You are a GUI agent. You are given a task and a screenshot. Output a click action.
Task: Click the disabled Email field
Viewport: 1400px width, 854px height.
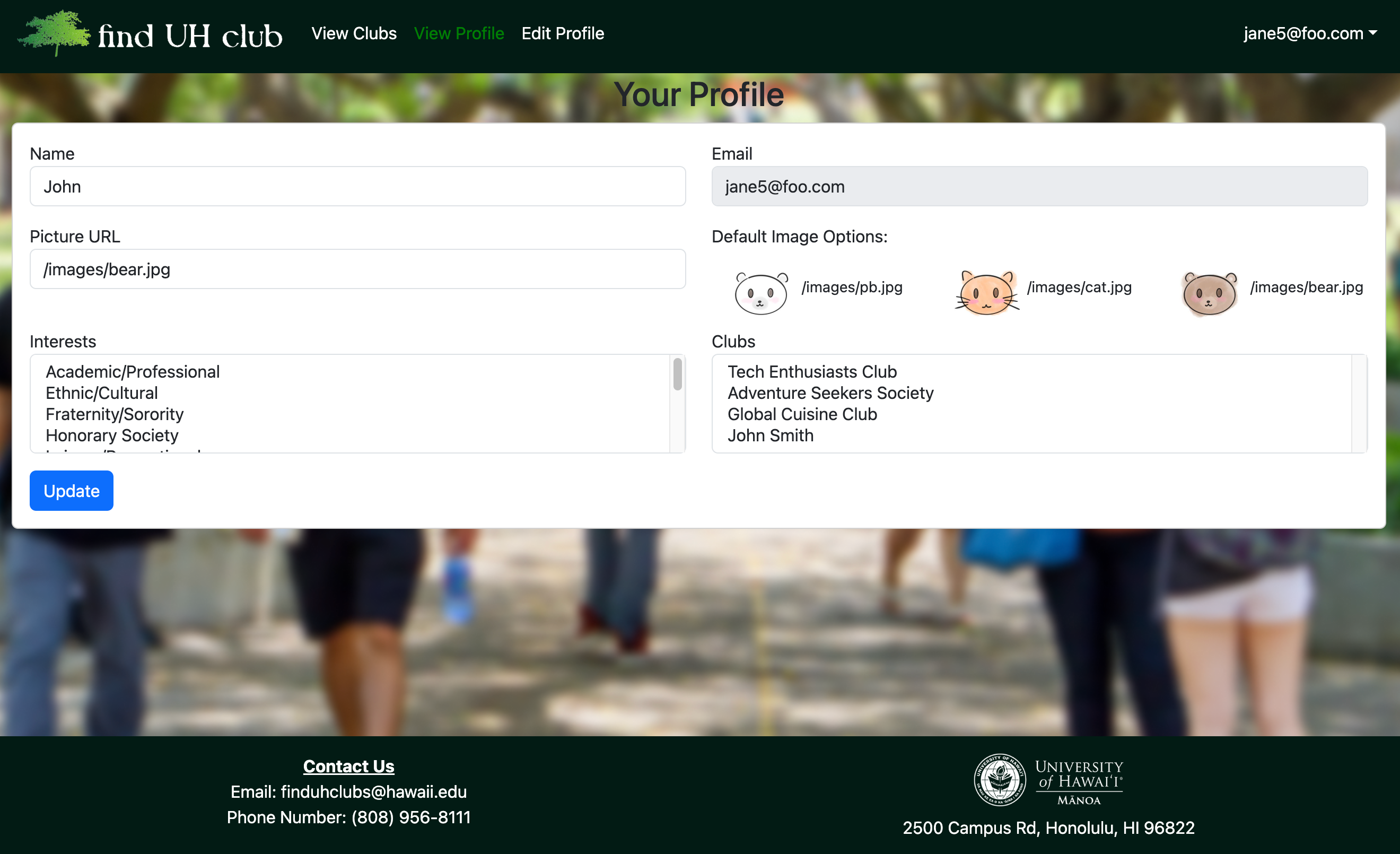[x=1039, y=186]
